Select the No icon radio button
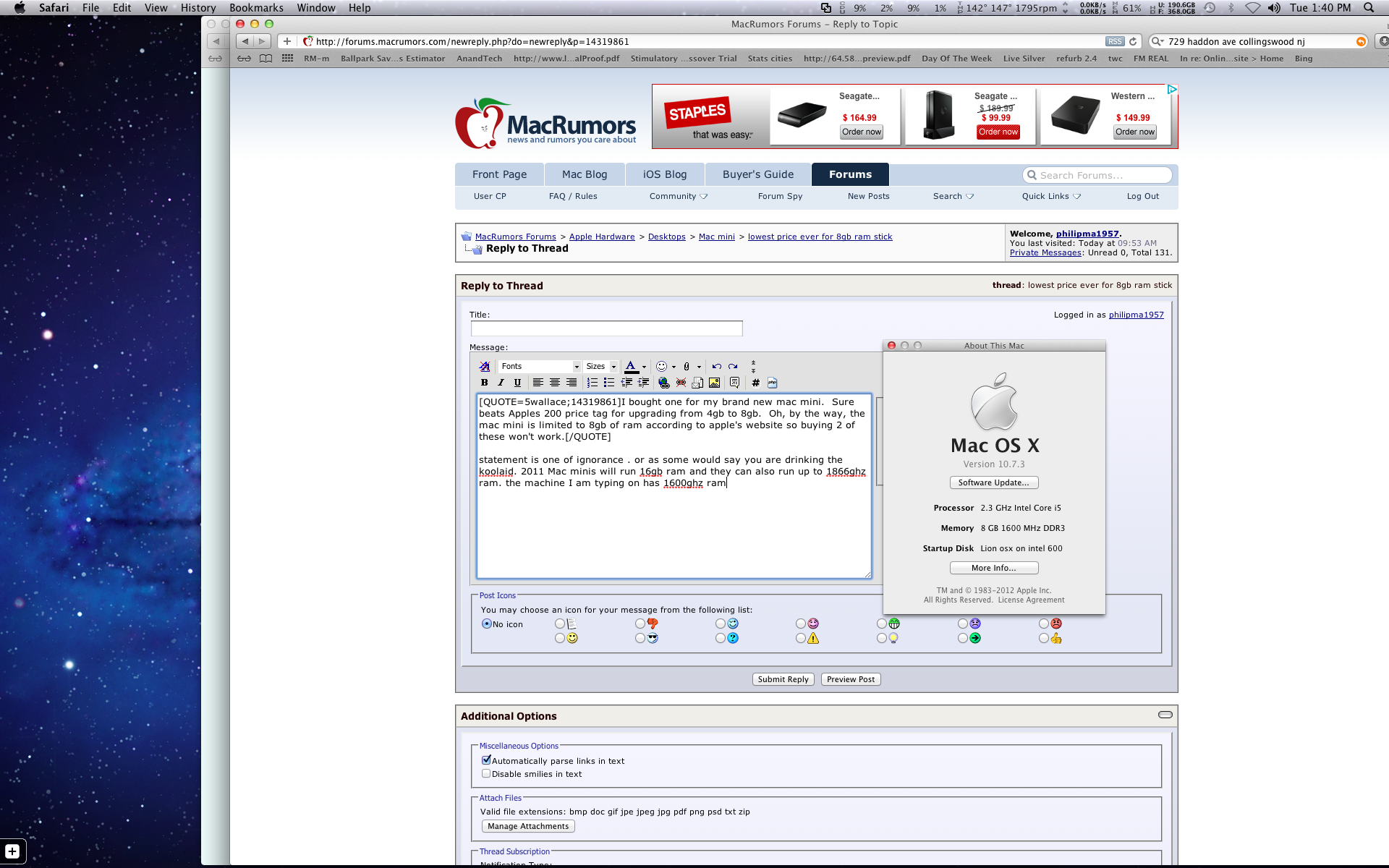Screen dimensions: 1389x868 487,624
